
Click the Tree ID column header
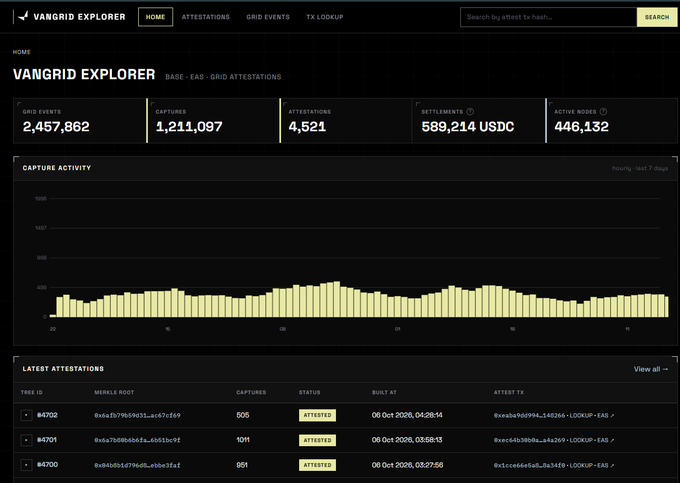[x=32, y=392]
